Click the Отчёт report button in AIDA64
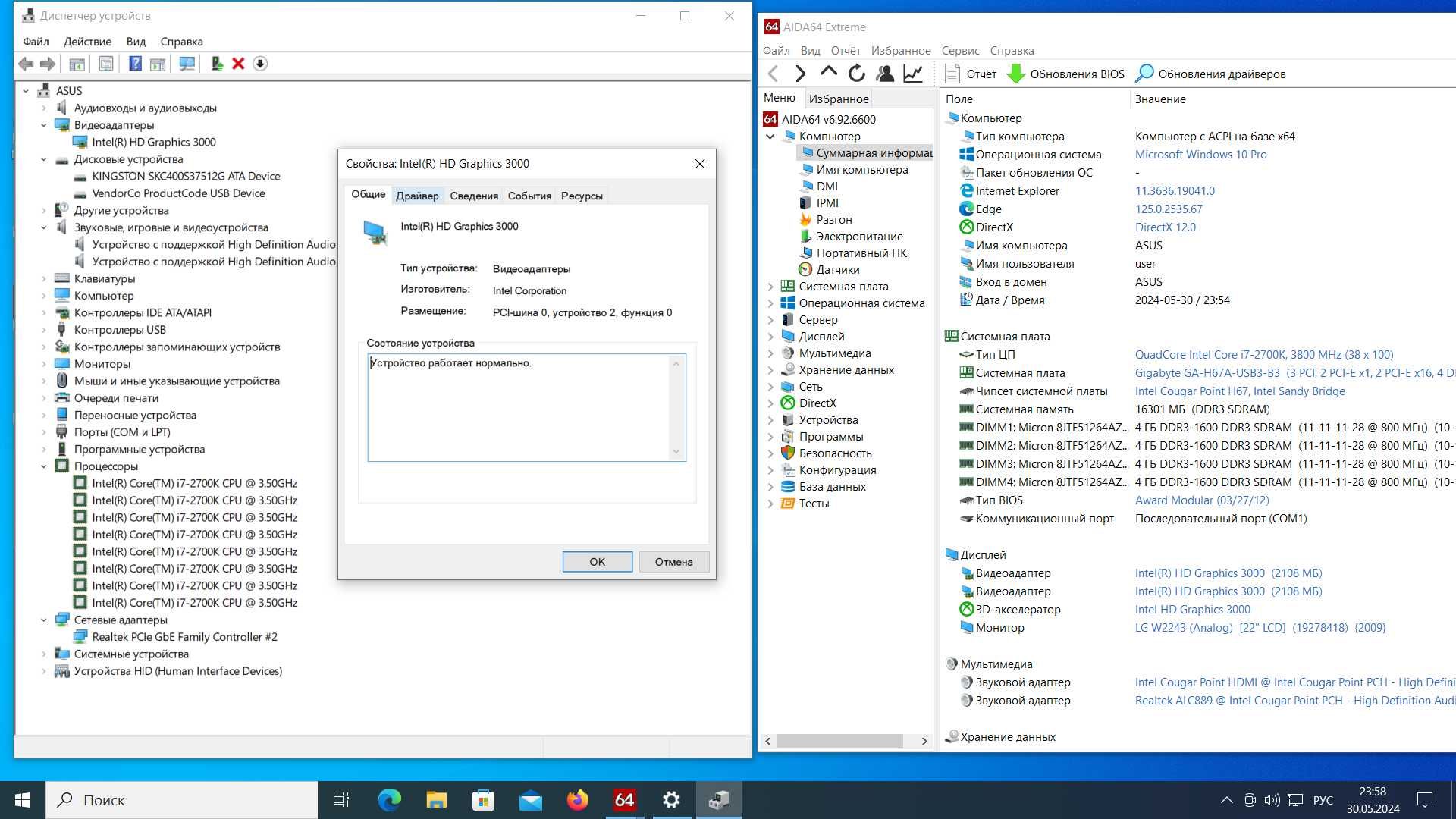This screenshot has width=1456, height=819. [x=971, y=74]
